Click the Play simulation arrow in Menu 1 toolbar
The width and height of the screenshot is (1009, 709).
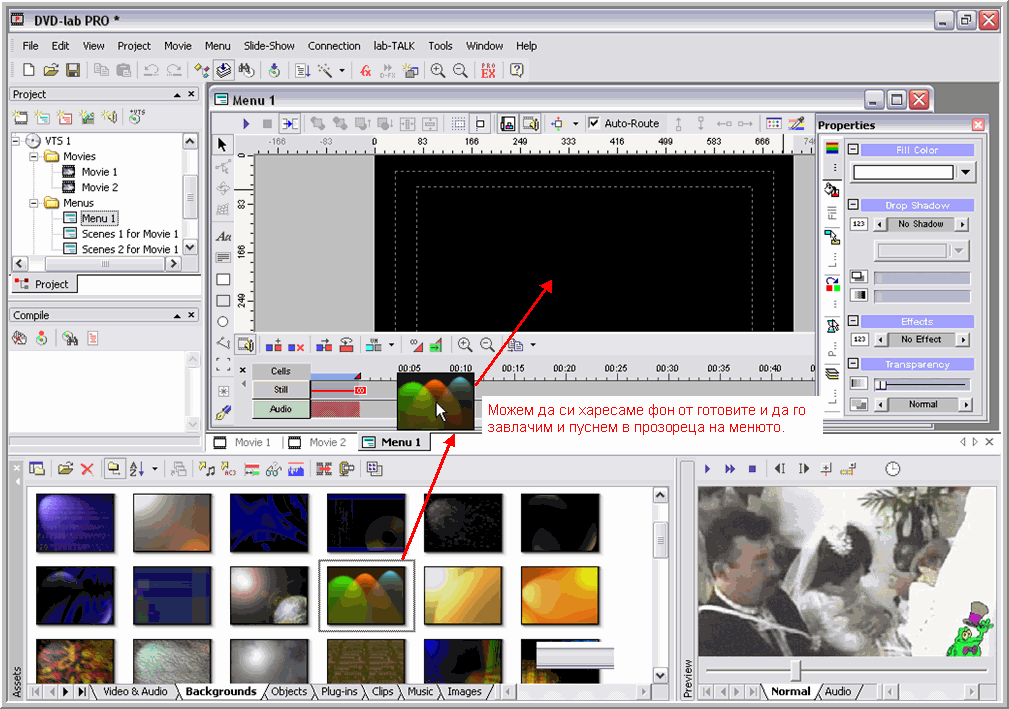(246, 124)
